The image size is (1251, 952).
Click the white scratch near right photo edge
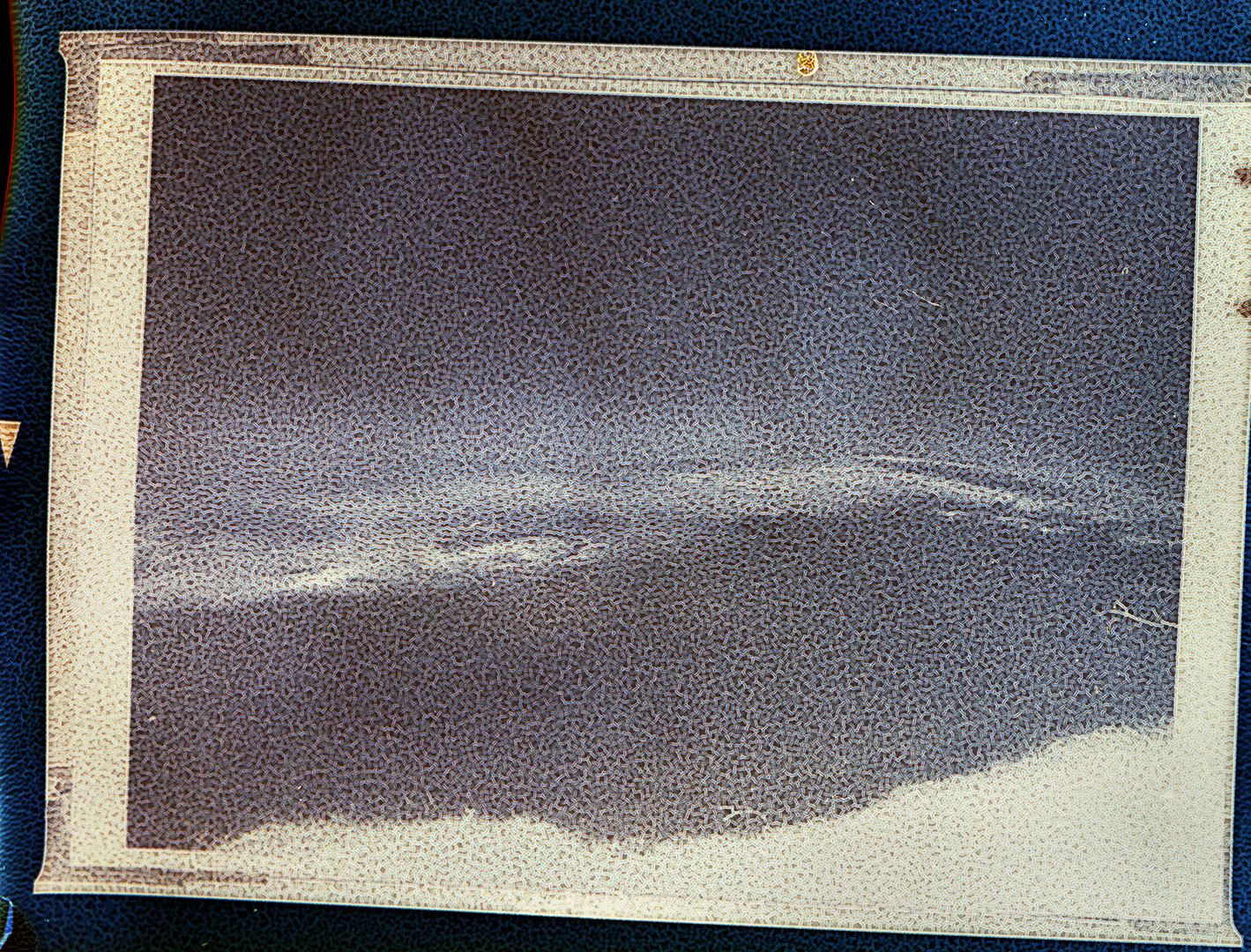pyautogui.click(x=1137, y=615)
